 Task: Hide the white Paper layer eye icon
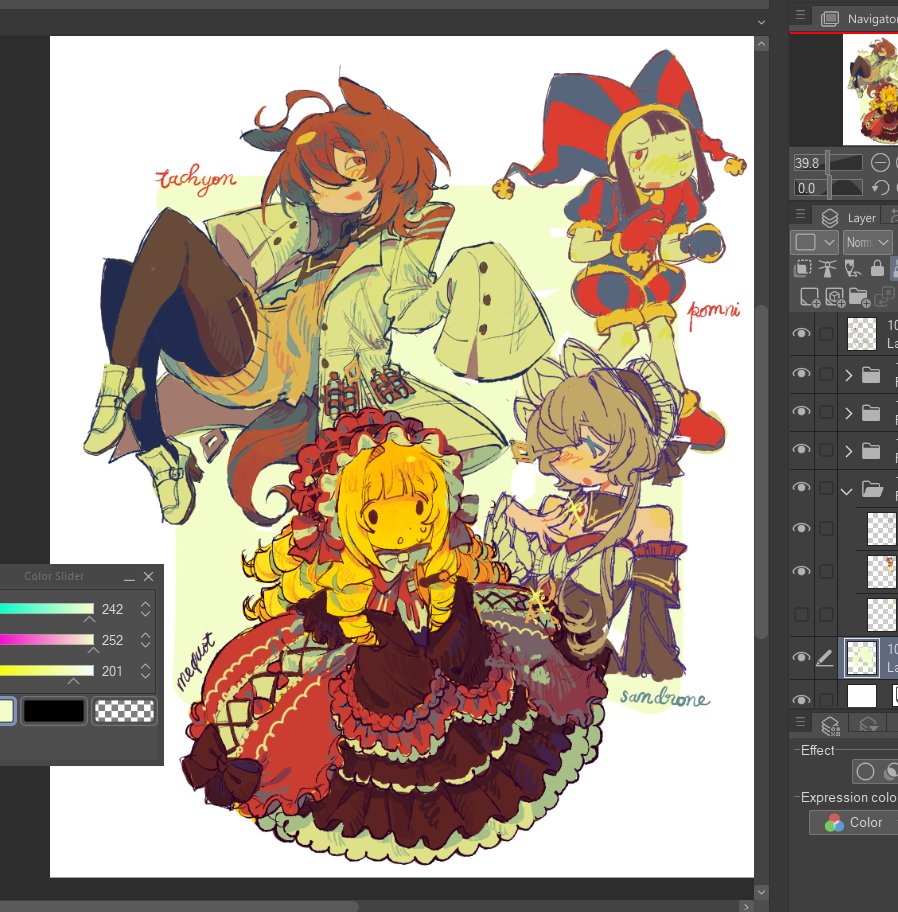(x=801, y=699)
